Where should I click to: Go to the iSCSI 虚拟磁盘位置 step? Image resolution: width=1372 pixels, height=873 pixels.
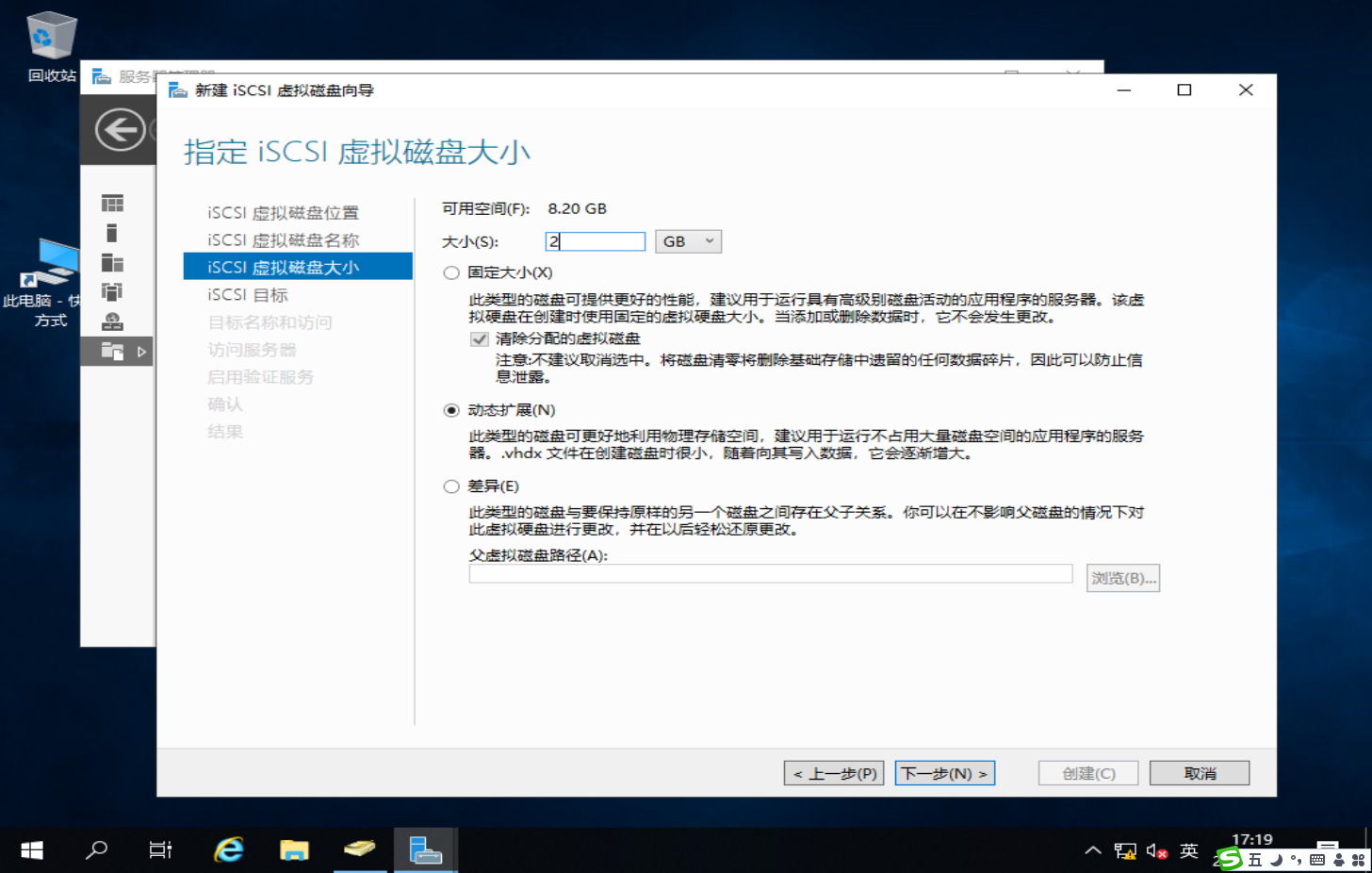pyautogui.click(x=284, y=213)
